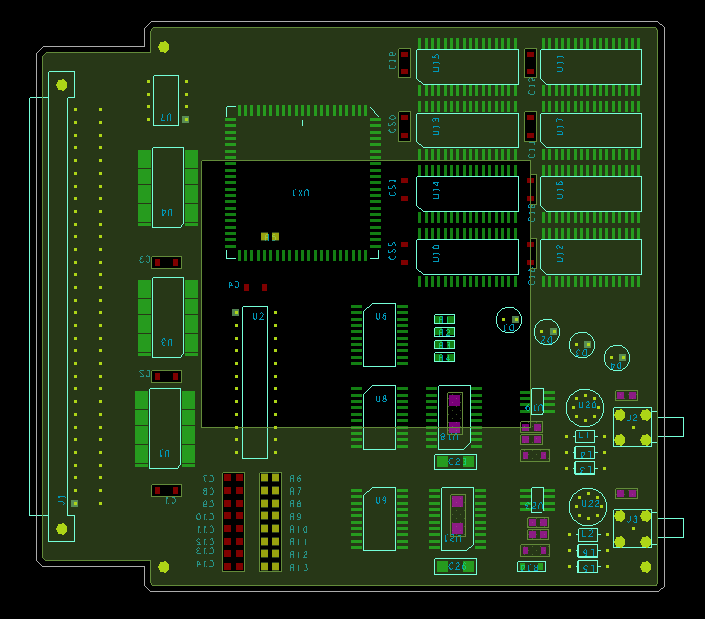Select the large UX1 quad flat package

tap(303, 183)
